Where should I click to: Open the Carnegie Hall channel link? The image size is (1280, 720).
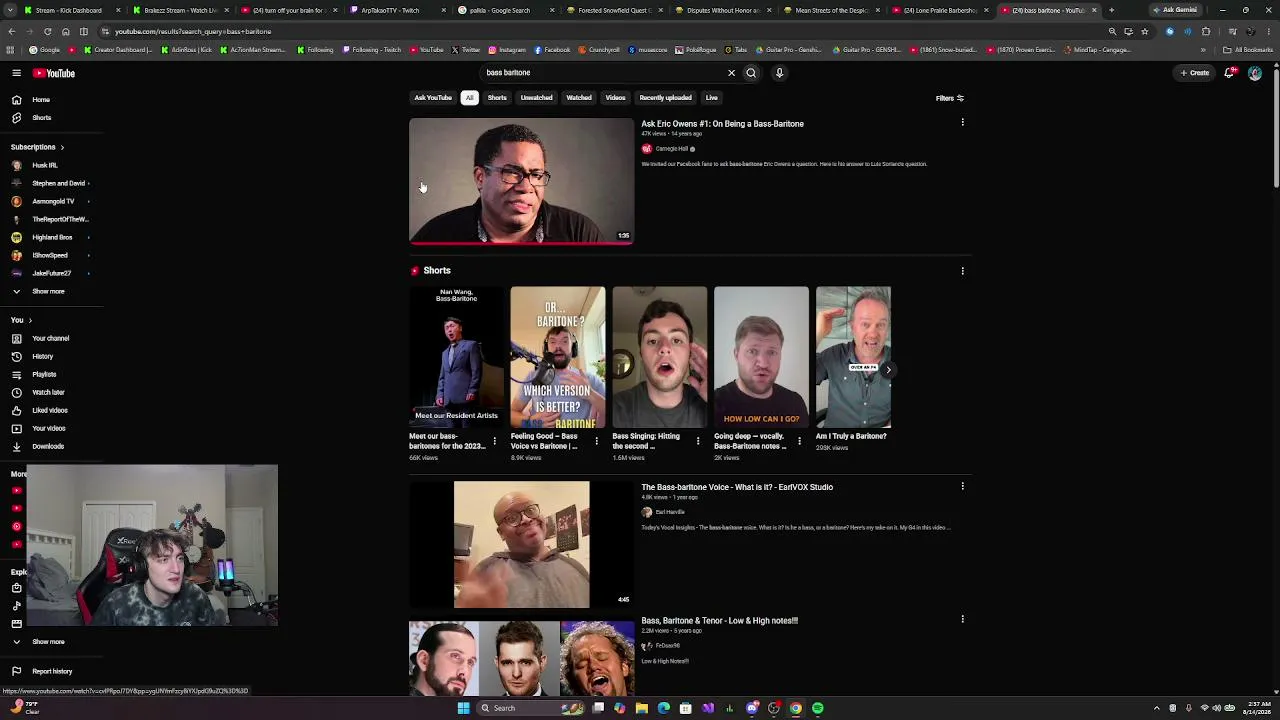click(671, 149)
